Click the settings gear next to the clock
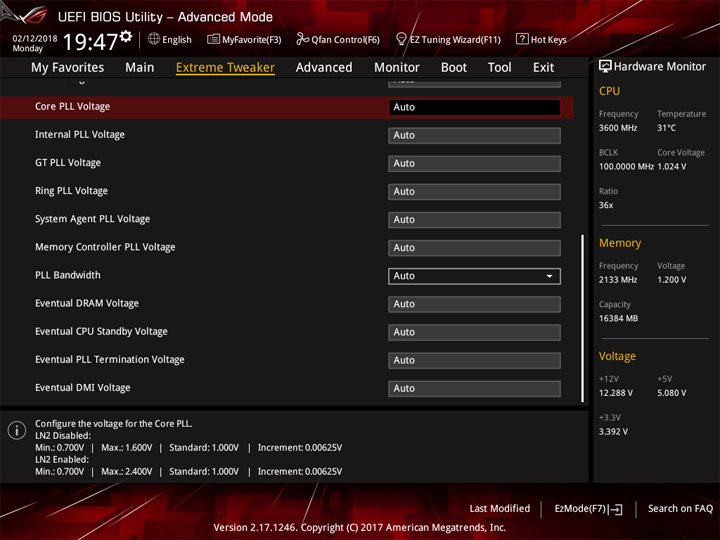This screenshot has width=720, height=540. coord(126,37)
